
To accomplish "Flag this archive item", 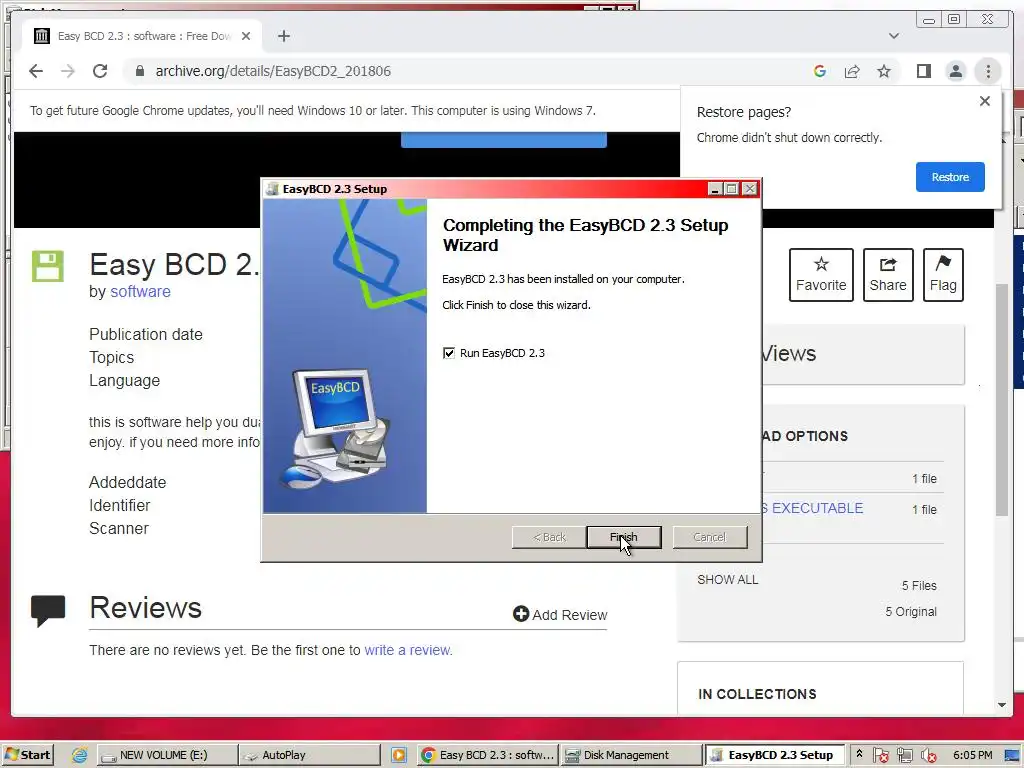I will [x=943, y=275].
